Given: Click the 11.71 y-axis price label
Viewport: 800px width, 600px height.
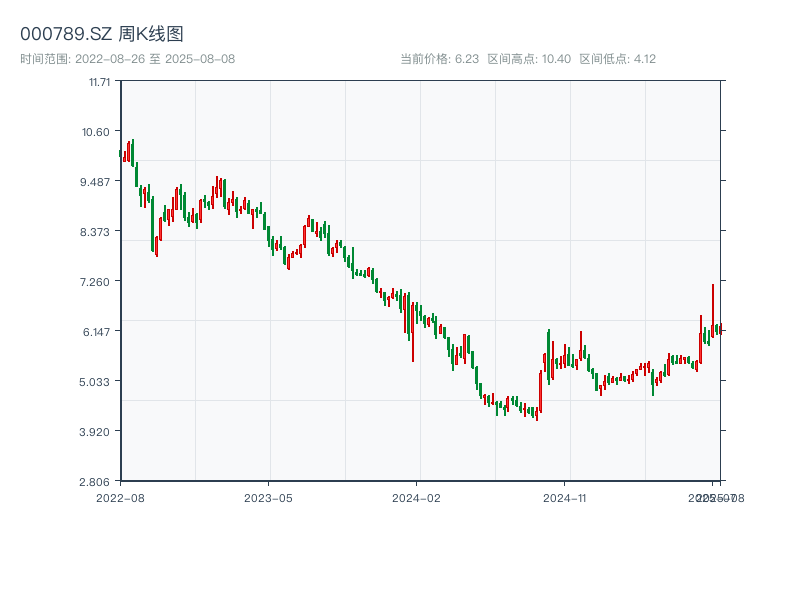Looking at the screenshot, I should (101, 82).
